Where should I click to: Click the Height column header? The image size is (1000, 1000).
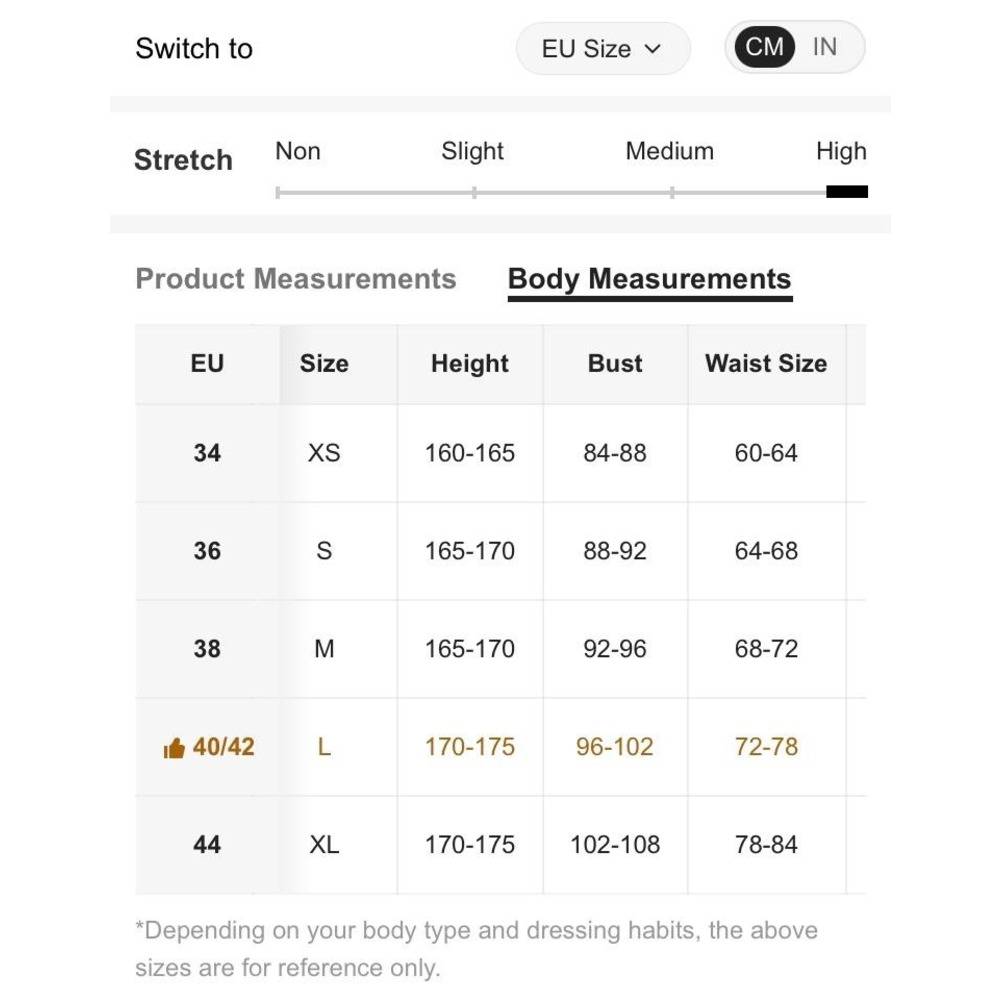(470, 364)
